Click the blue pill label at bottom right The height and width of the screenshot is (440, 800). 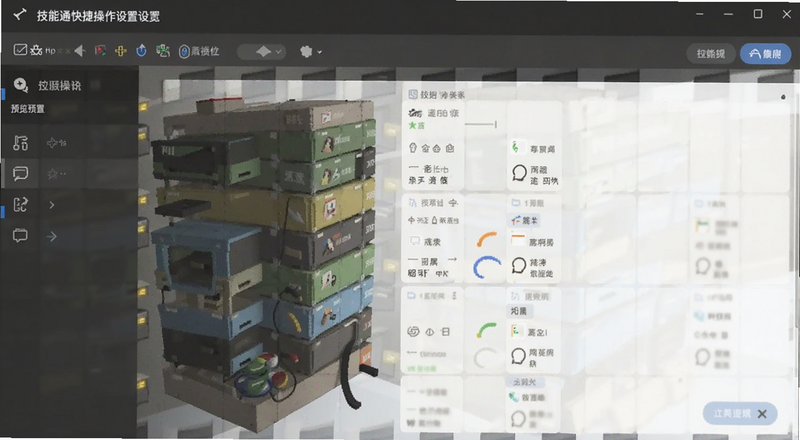(x=732, y=413)
